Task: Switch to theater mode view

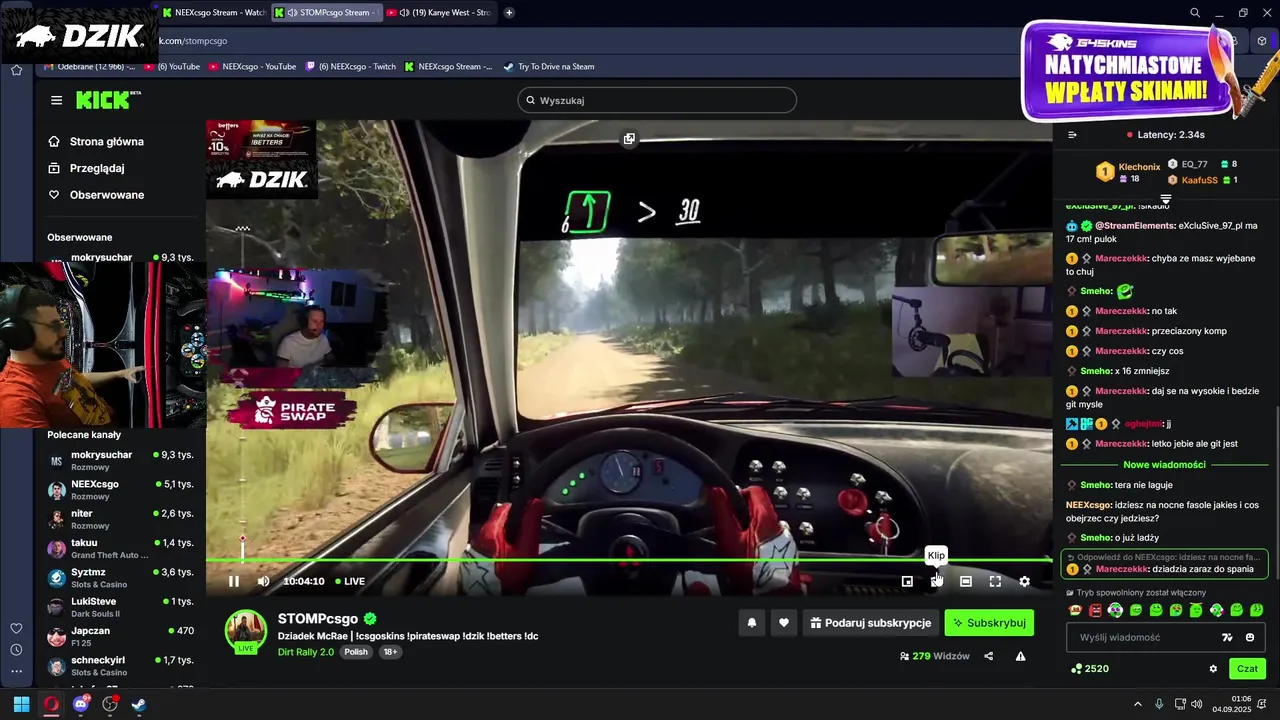Action: (966, 581)
